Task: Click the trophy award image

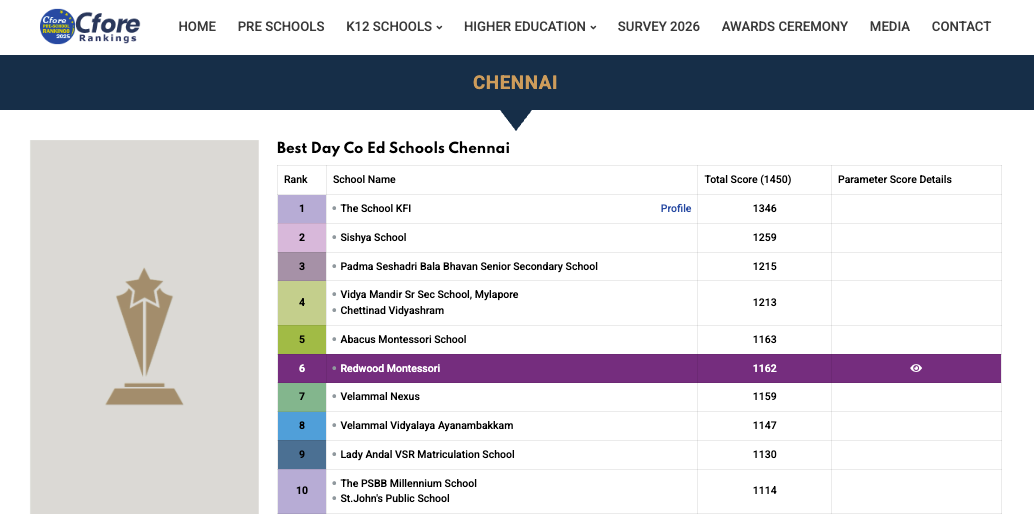Action: coord(145,337)
